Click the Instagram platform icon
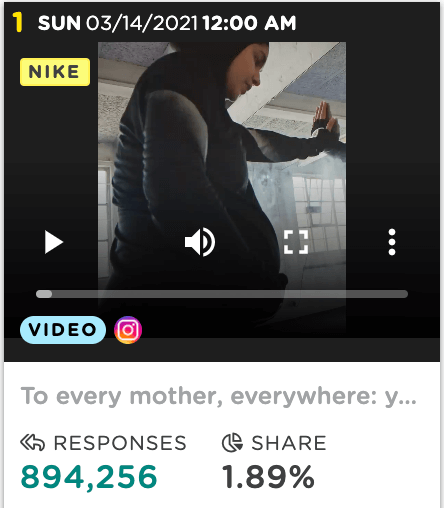 point(128,330)
